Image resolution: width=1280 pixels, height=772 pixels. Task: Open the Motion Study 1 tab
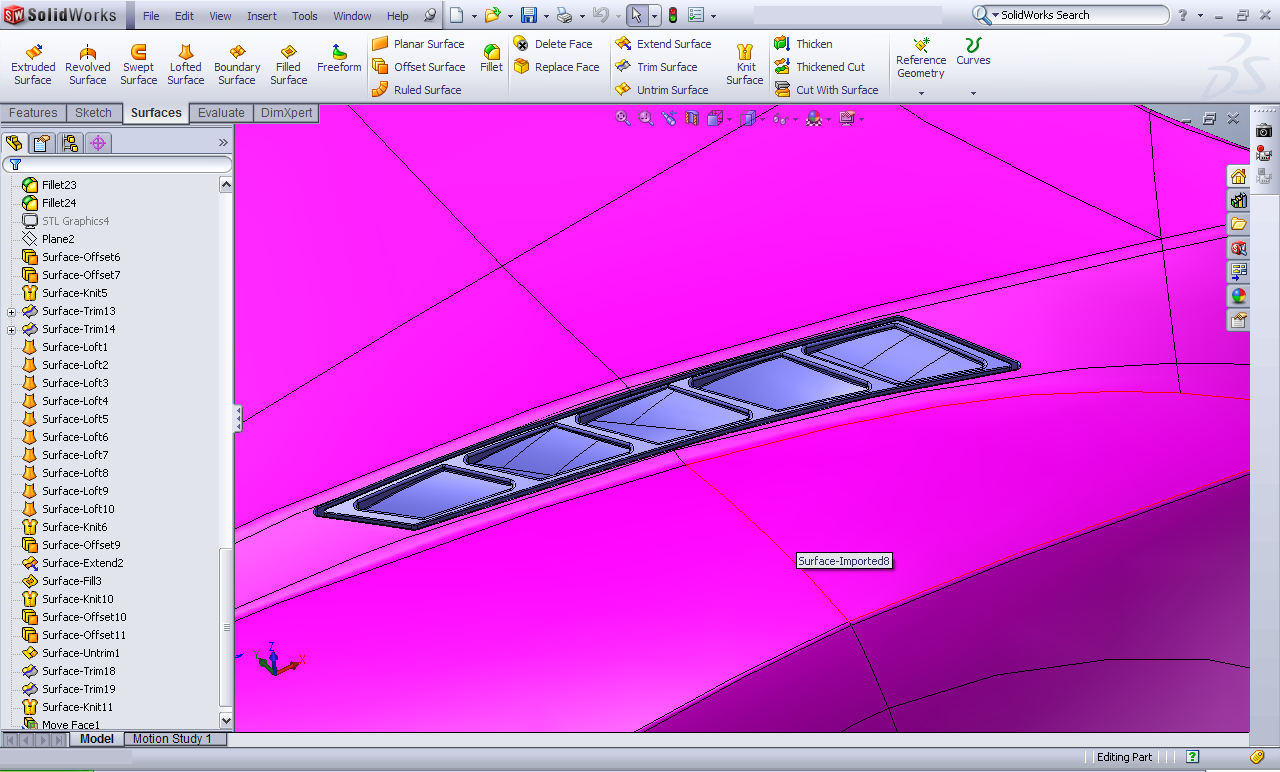(172, 739)
